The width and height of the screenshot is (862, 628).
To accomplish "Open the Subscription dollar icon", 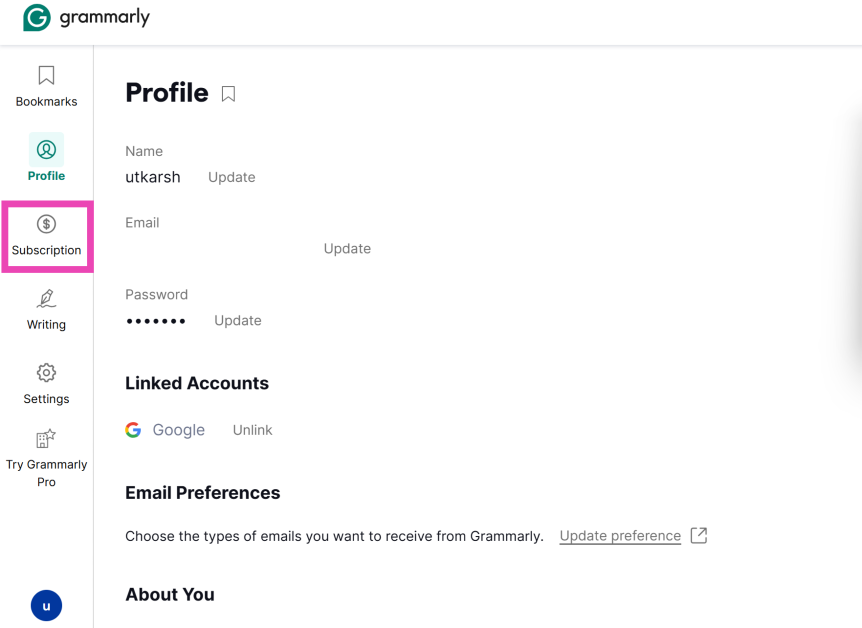I will pos(46,224).
